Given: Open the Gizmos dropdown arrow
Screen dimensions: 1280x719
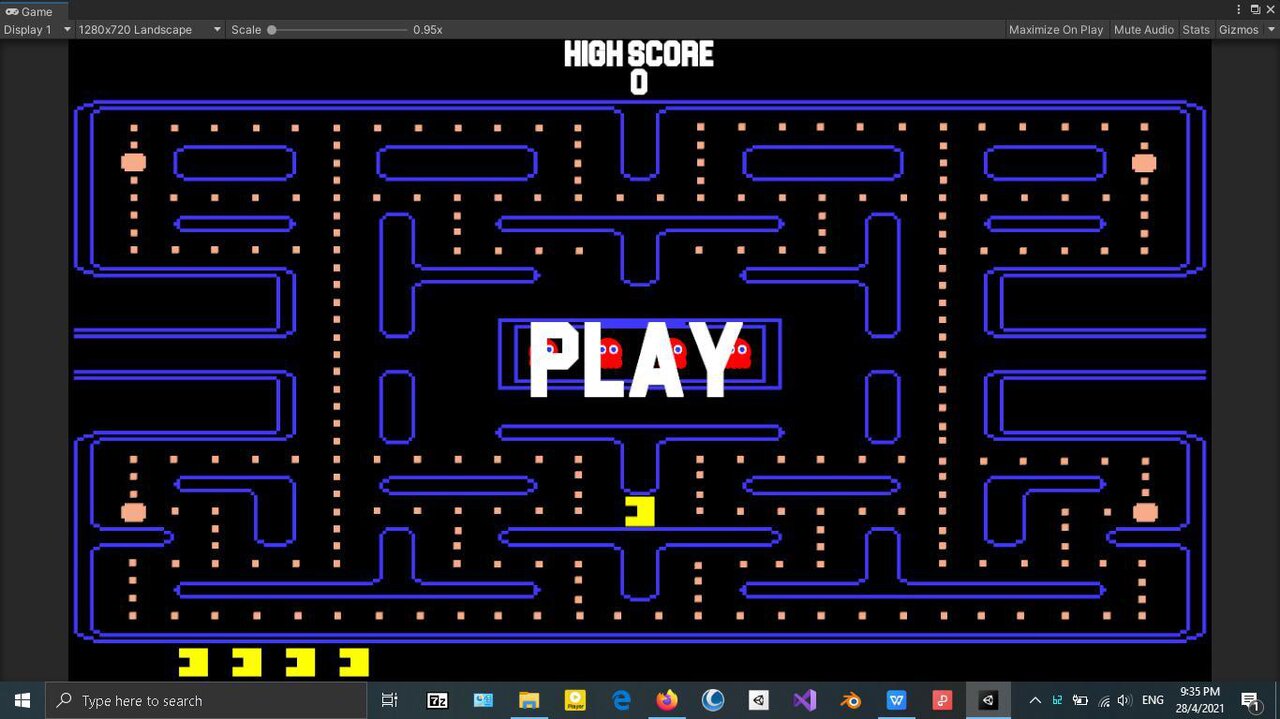Looking at the screenshot, I should [1269, 30].
